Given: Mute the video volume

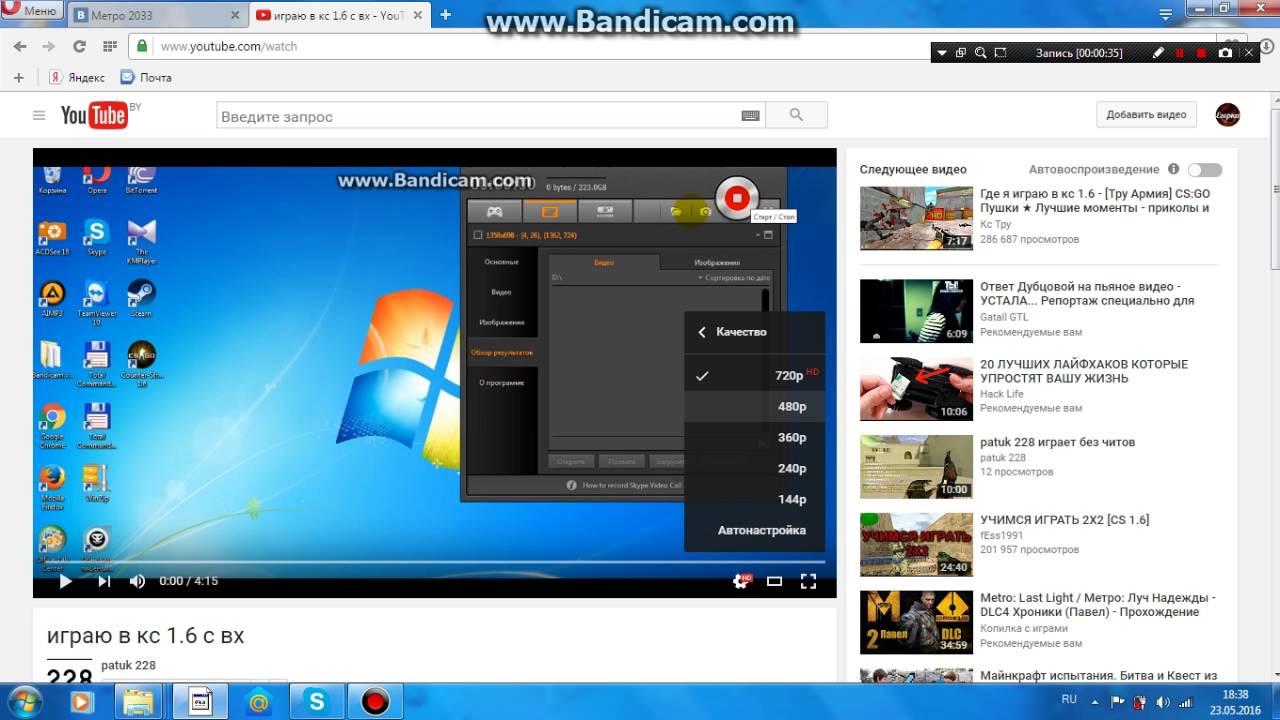Looking at the screenshot, I should (x=138, y=581).
